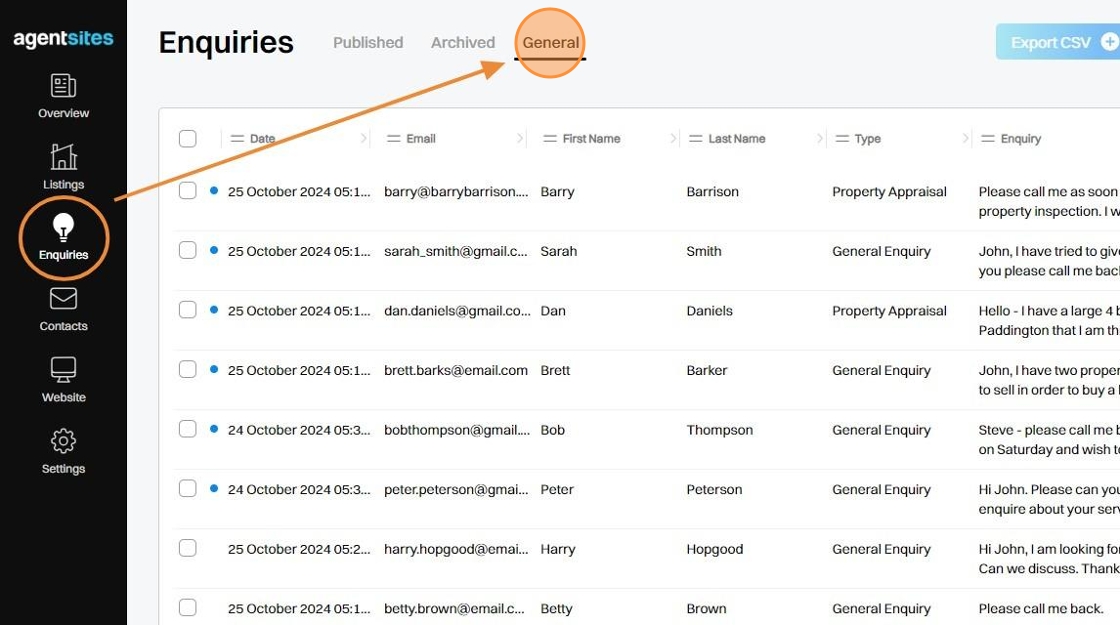Image resolution: width=1120 pixels, height=625 pixels.
Task: Tick the select-all checkbox in table header
Action: 188,139
